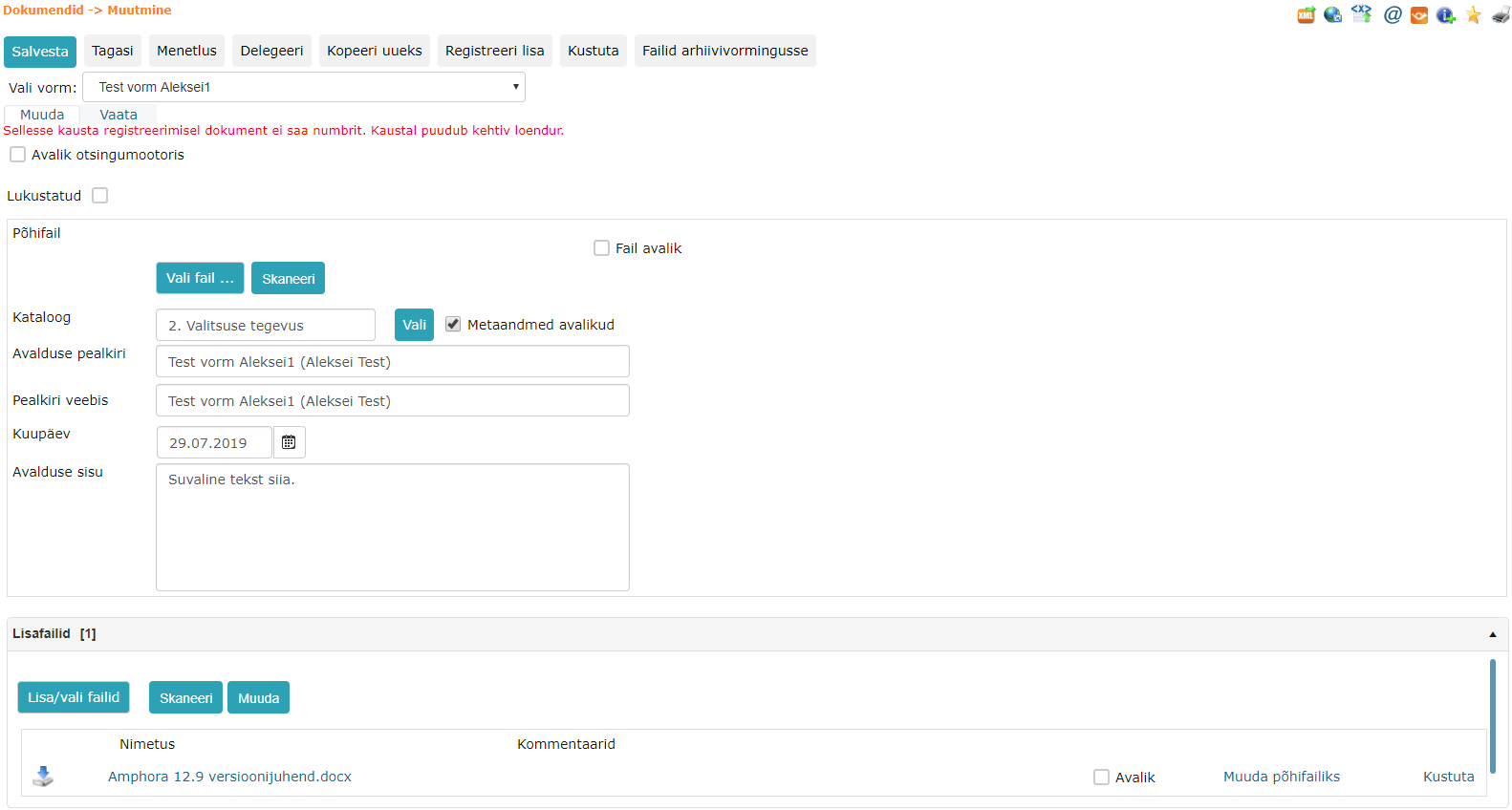Collapse the Lisafailid section arrow

pos(1492,634)
